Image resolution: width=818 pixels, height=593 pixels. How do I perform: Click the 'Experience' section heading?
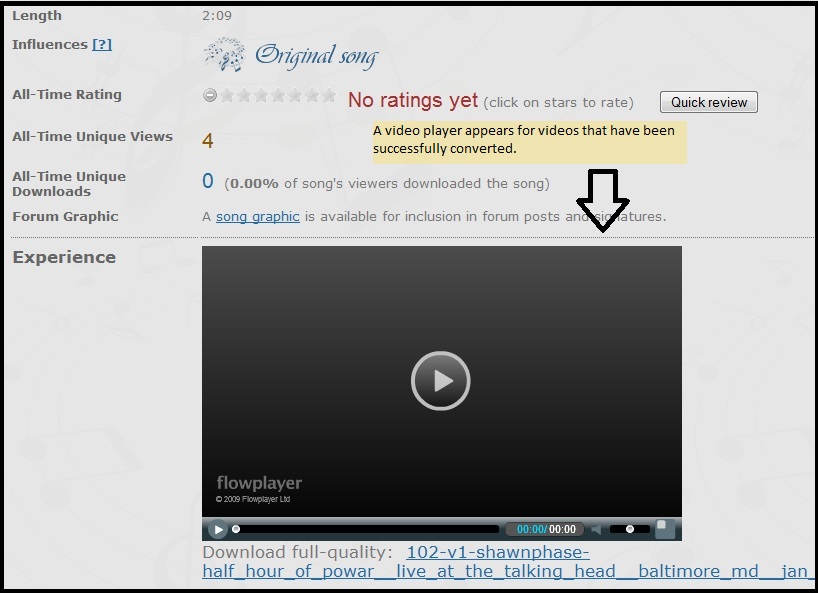pos(64,257)
